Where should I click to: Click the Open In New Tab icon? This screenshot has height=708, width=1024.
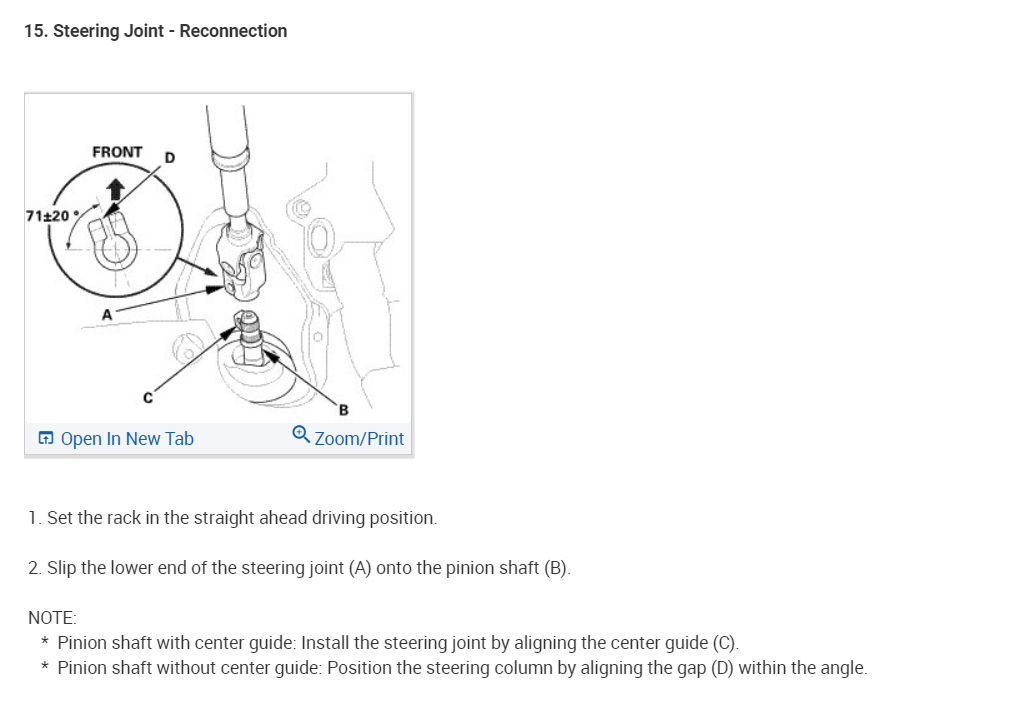coord(46,438)
